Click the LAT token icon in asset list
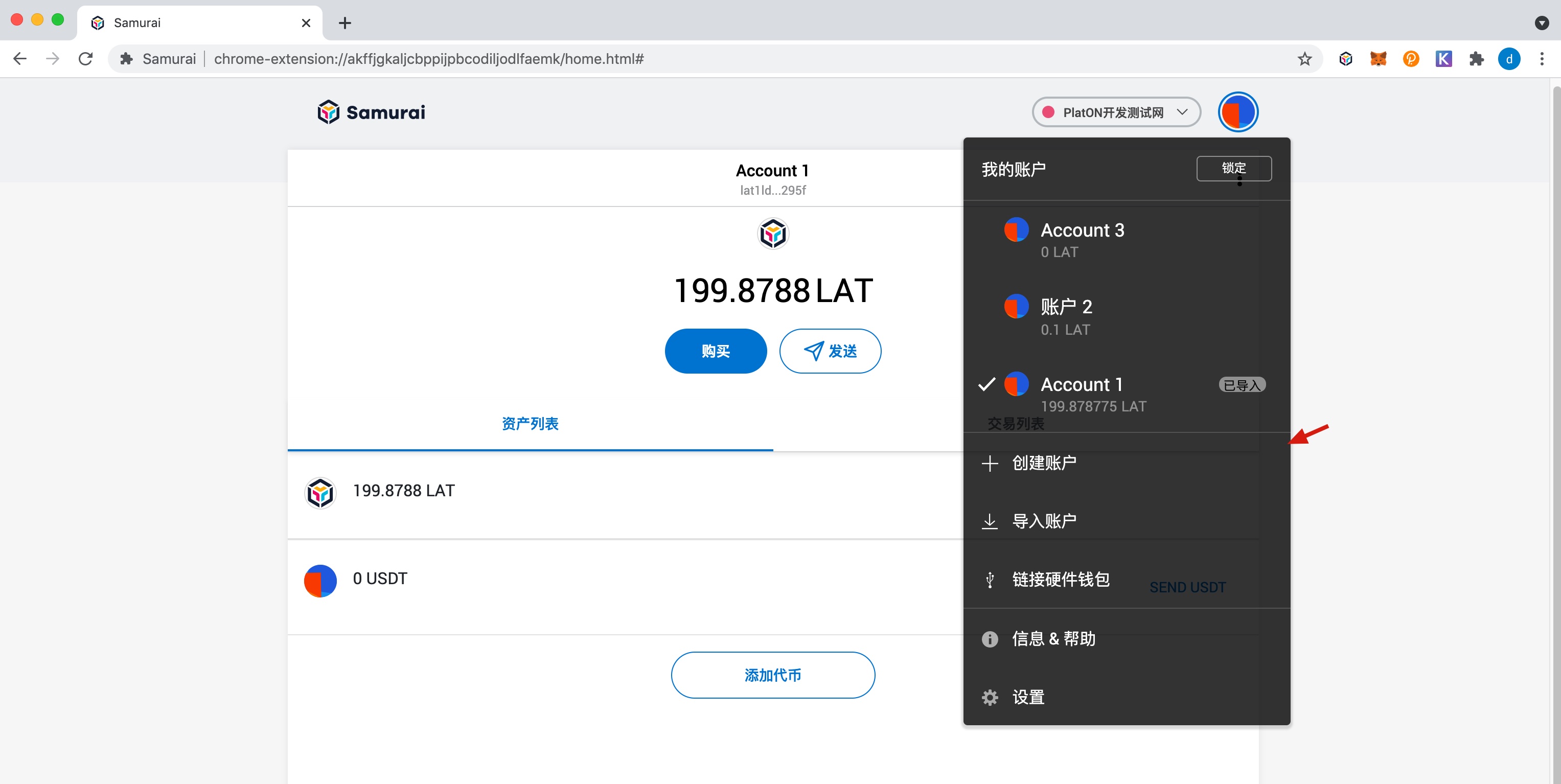 point(321,491)
